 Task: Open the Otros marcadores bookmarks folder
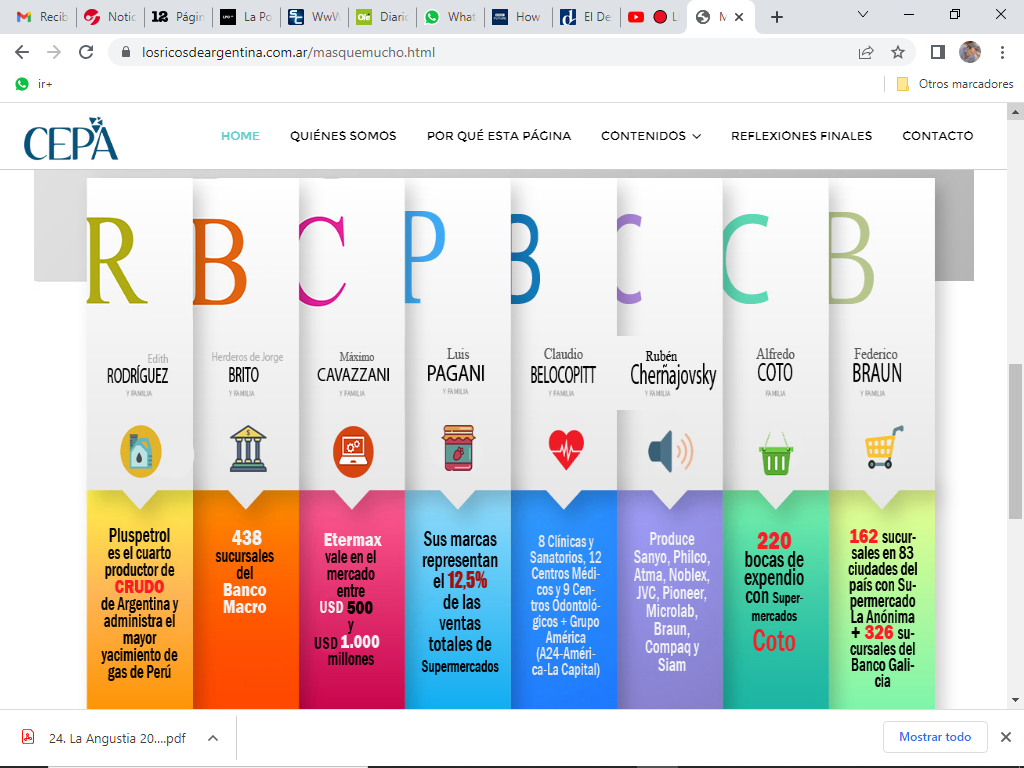pyautogui.click(x=955, y=84)
